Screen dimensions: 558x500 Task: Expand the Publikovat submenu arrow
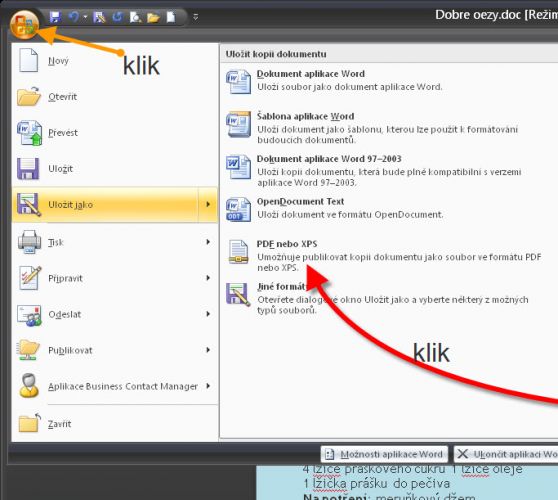click(x=208, y=350)
